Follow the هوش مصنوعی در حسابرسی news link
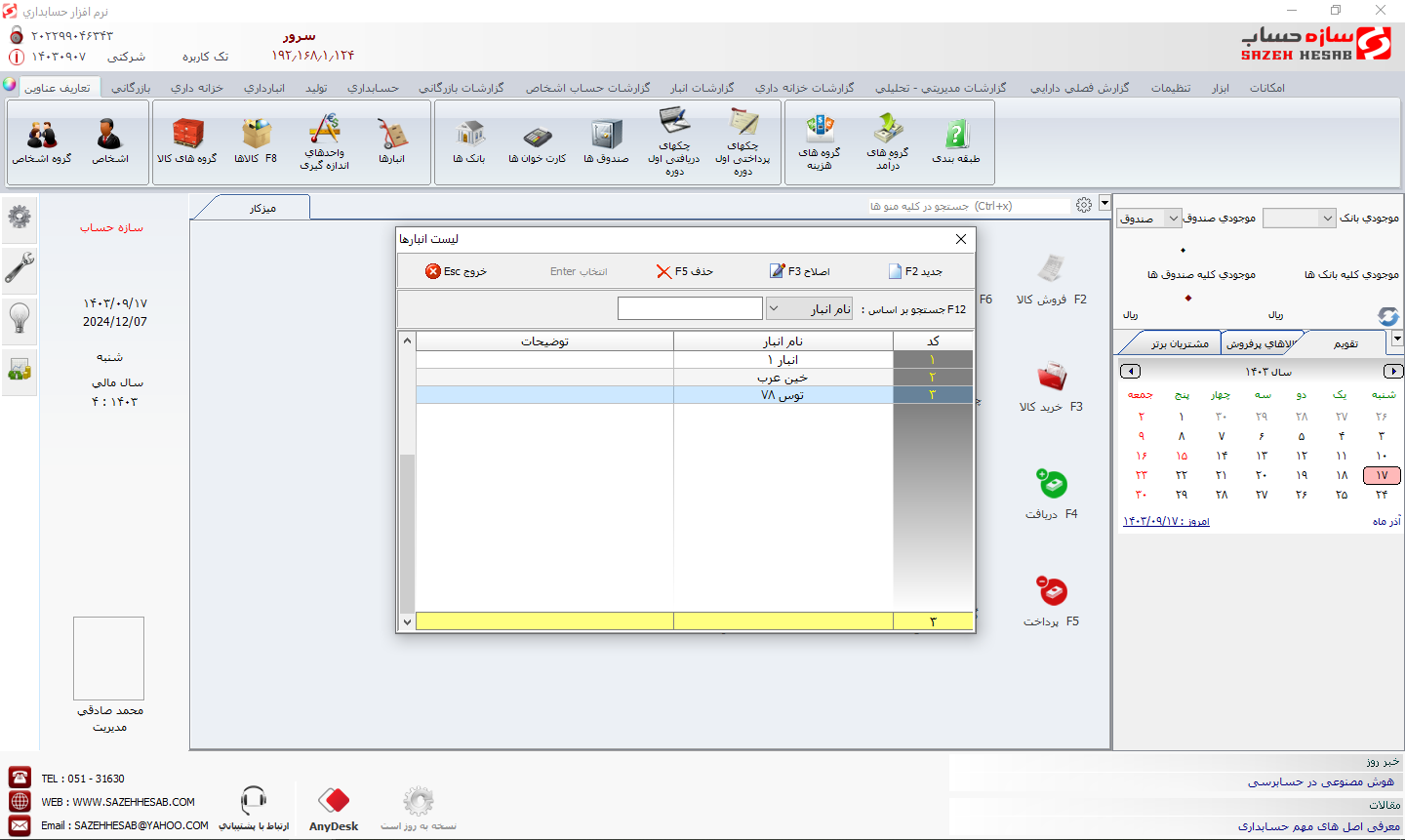Screen dimensions: 1405x840 pos(1321,781)
